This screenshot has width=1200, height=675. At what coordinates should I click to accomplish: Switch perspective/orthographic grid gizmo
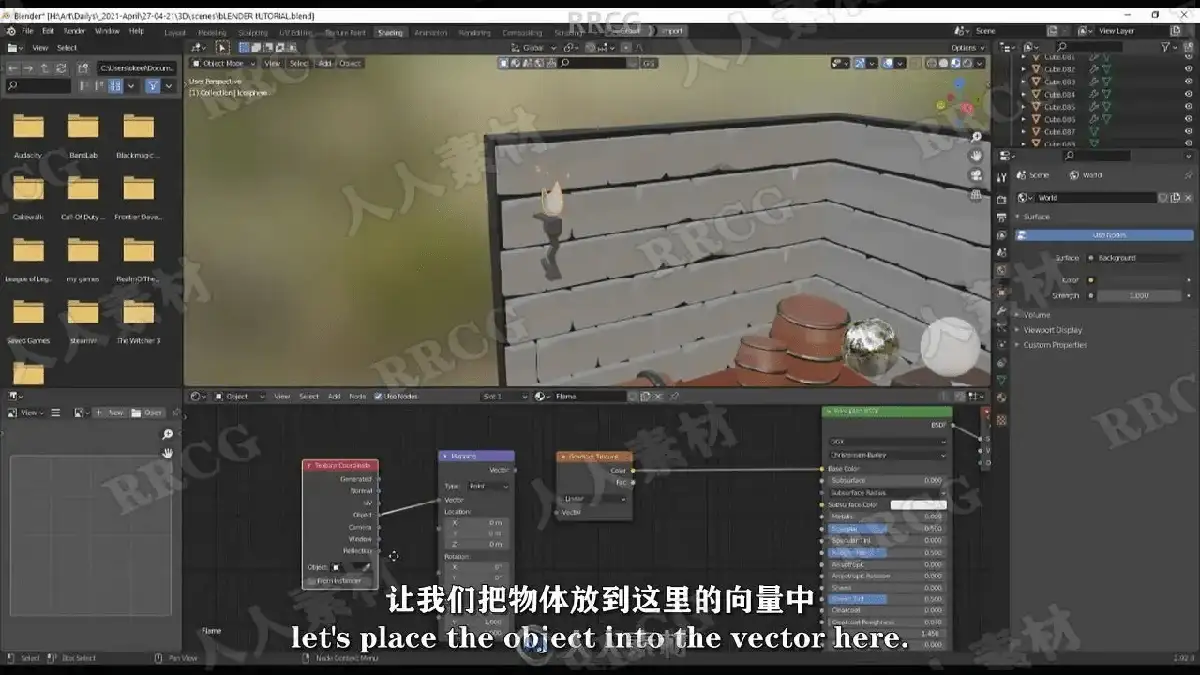[x=976, y=194]
